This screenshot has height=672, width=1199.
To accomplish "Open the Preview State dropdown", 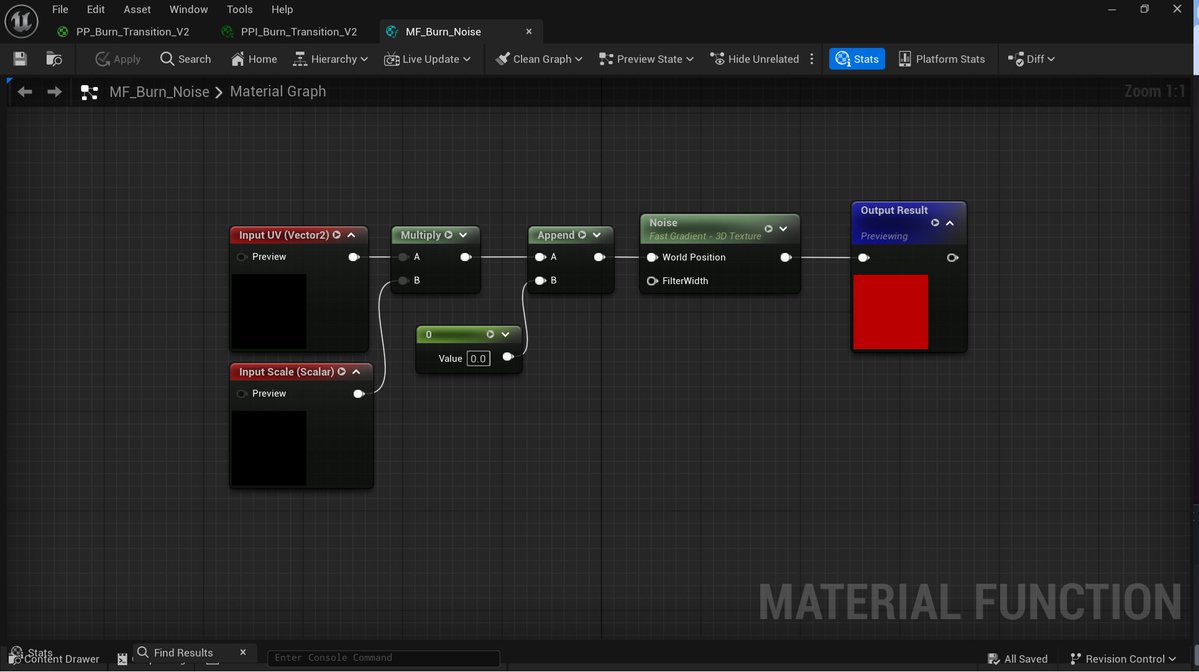I will coord(646,59).
